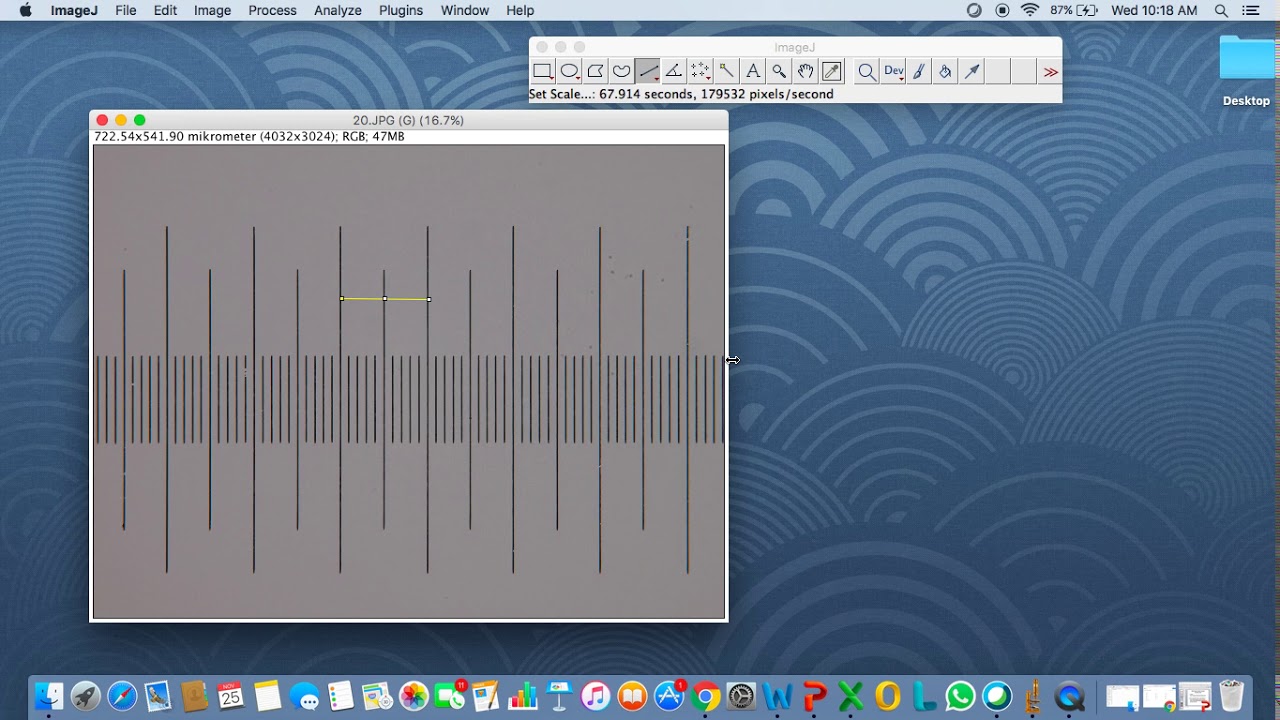Screen dimensions: 1280x720
Task: Open the Analyze menu
Action: [338, 10]
